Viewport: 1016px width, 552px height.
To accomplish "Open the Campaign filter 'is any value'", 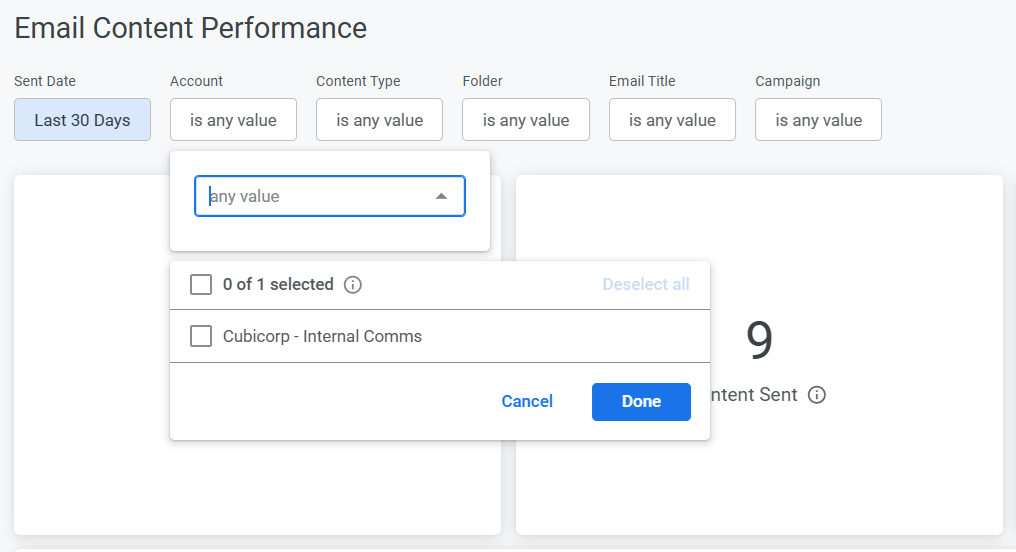I will click(818, 120).
